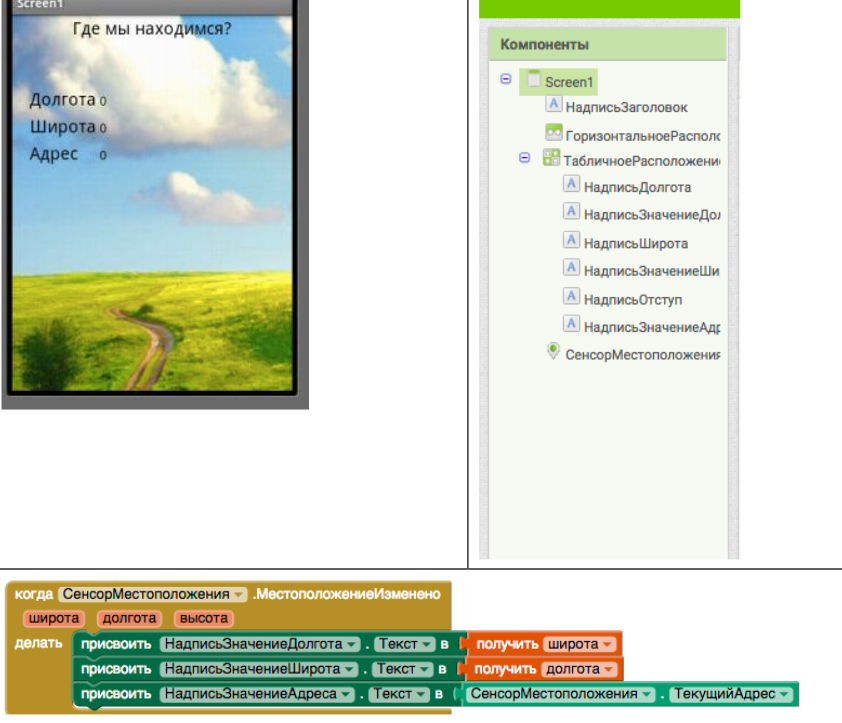Viewport: 842px width, 723px height.
Task: Open СенсорМестоположения dropdown in the green getter block
Action: pos(560,694)
